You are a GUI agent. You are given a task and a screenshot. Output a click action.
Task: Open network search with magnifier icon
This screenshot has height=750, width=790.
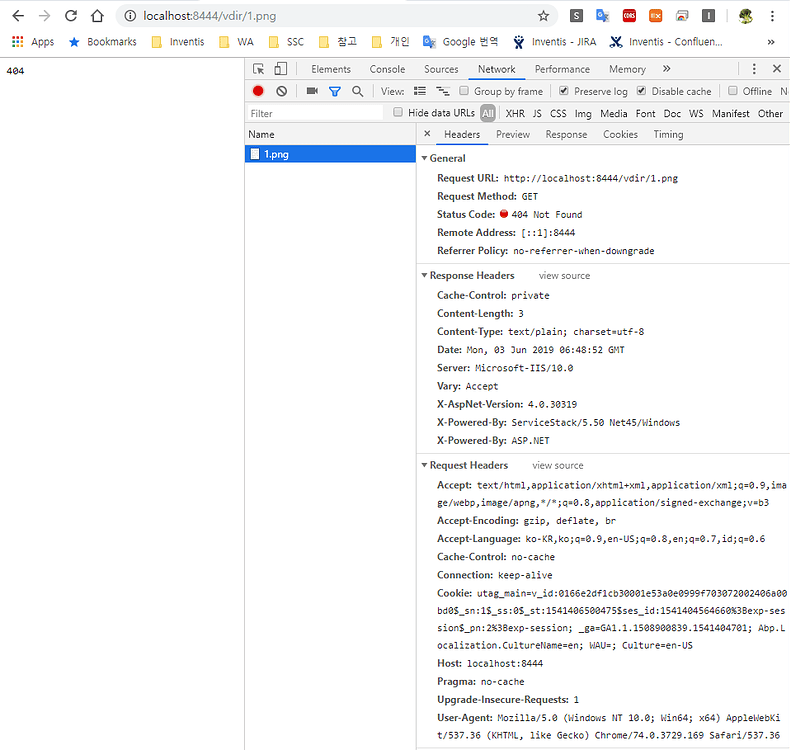(357, 91)
